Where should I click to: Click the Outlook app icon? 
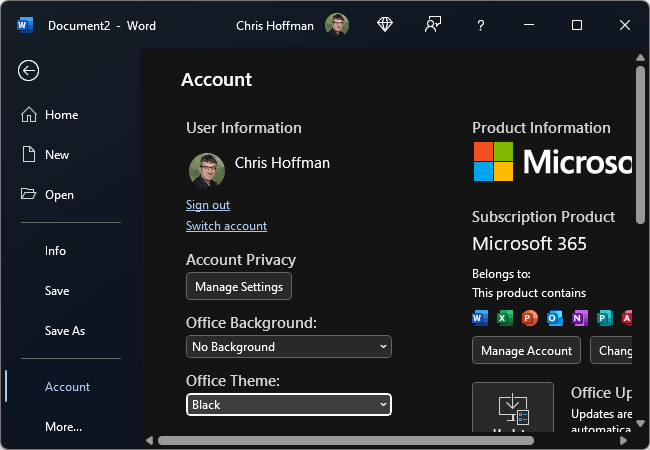[x=555, y=318]
